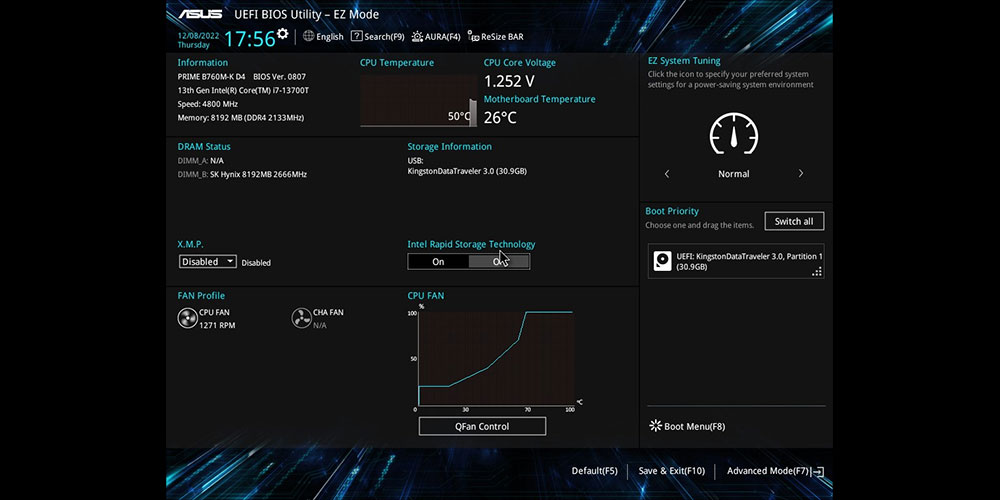Screen dimensions: 1000x500
Task: Load defaults with Default(F5)
Action: click(594, 471)
